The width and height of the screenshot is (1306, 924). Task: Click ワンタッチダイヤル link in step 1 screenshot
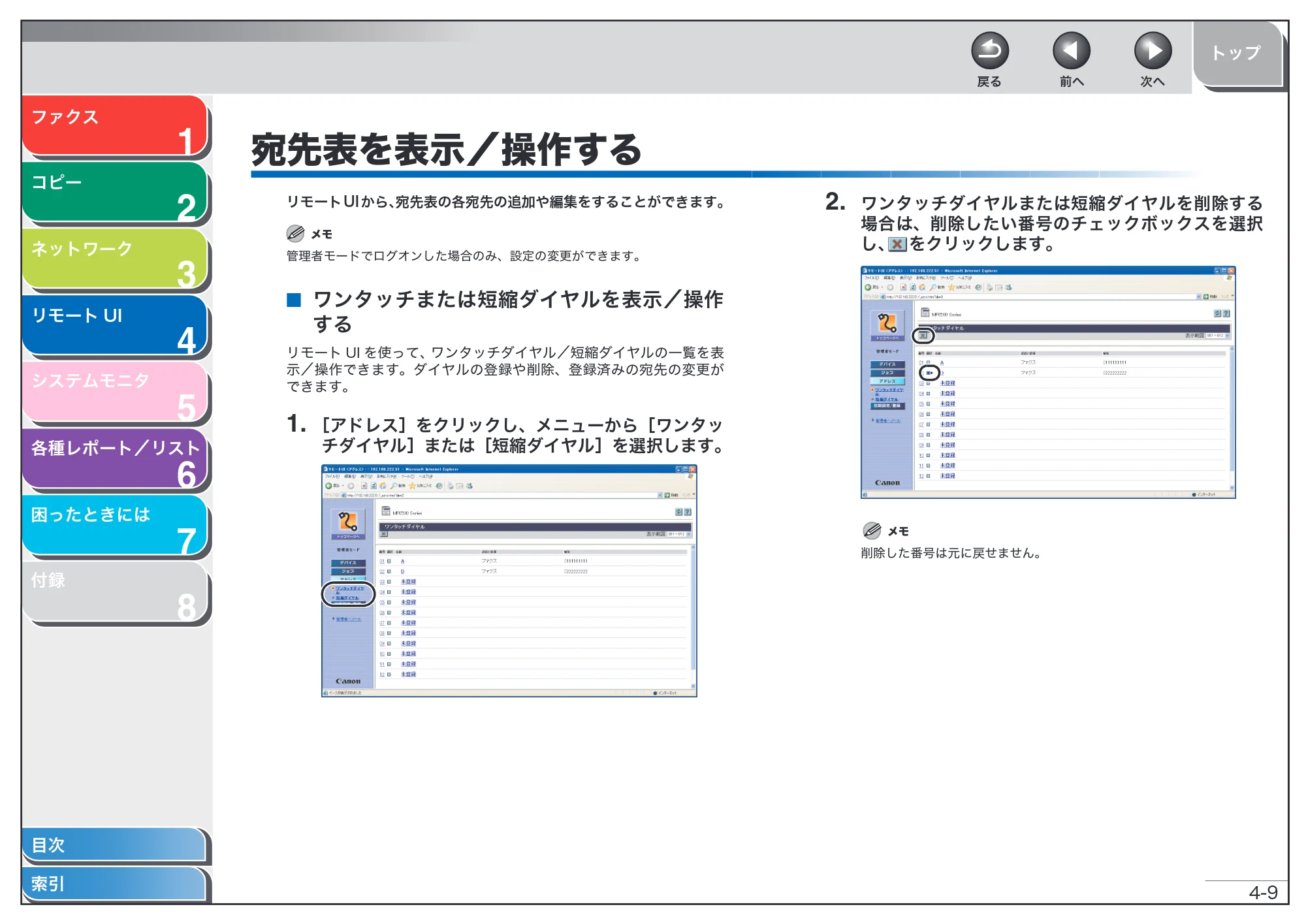pos(350,589)
